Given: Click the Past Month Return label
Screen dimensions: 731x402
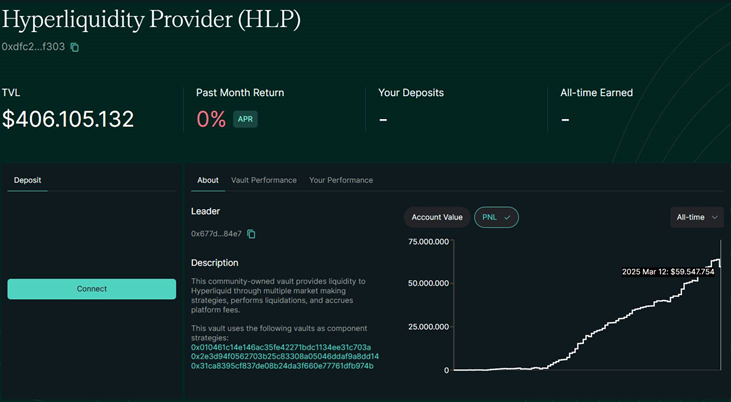Looking at the screenshot, I should point(240,93).
